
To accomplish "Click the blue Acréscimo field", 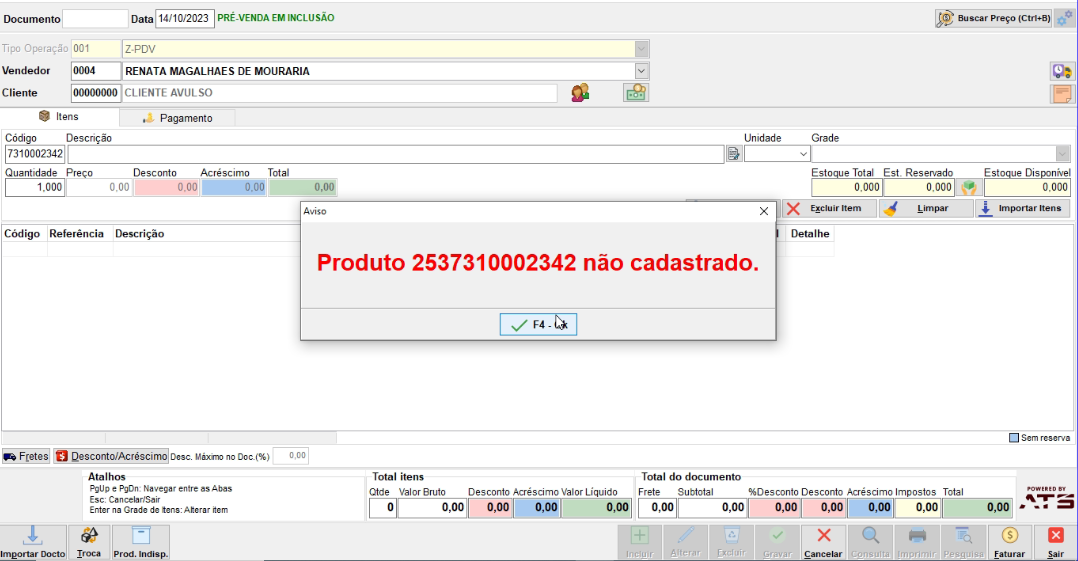I will coord(234,187).
